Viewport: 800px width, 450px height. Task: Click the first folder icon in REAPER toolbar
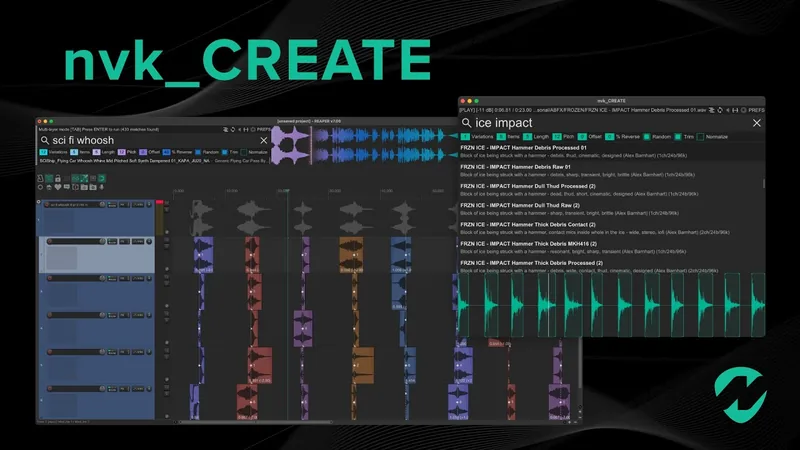click(x=84, y=187)
